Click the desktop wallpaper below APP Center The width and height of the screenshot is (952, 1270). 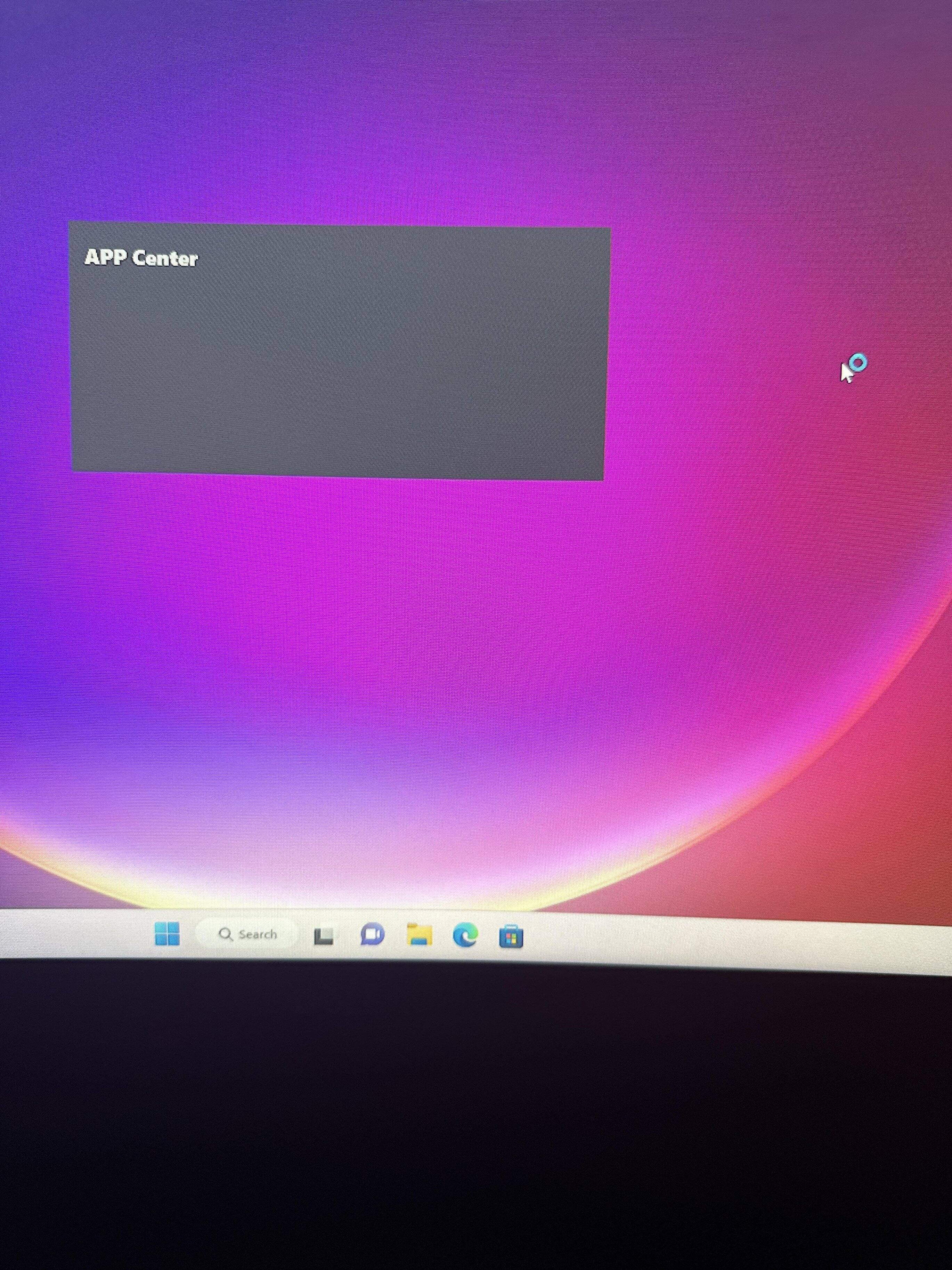click(x=344, y=603)
